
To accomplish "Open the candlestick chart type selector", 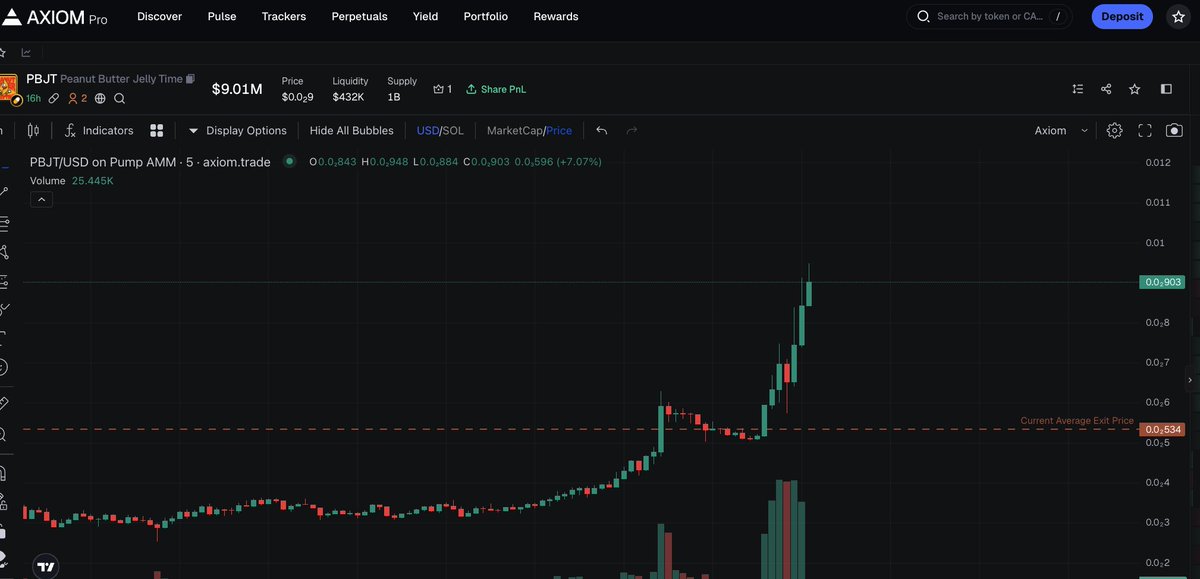I will 33,130.
